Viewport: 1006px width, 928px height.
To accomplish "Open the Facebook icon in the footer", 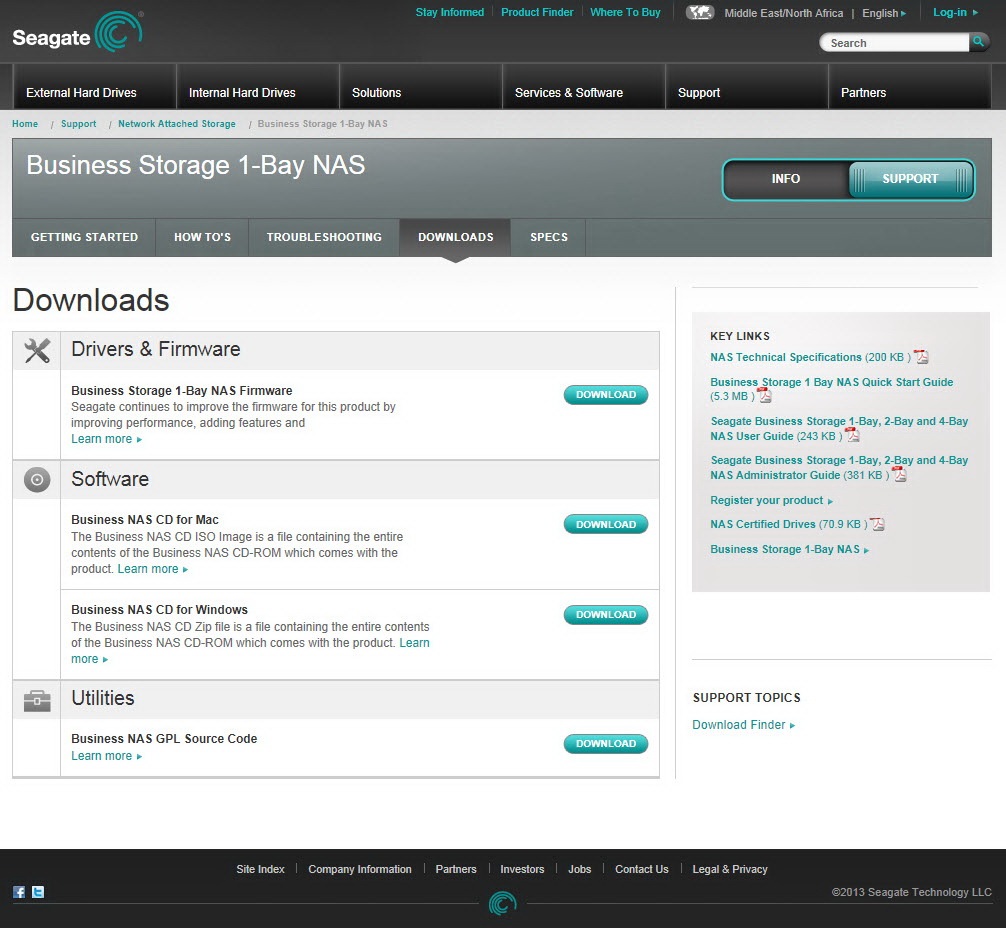I will click(19, 892).
